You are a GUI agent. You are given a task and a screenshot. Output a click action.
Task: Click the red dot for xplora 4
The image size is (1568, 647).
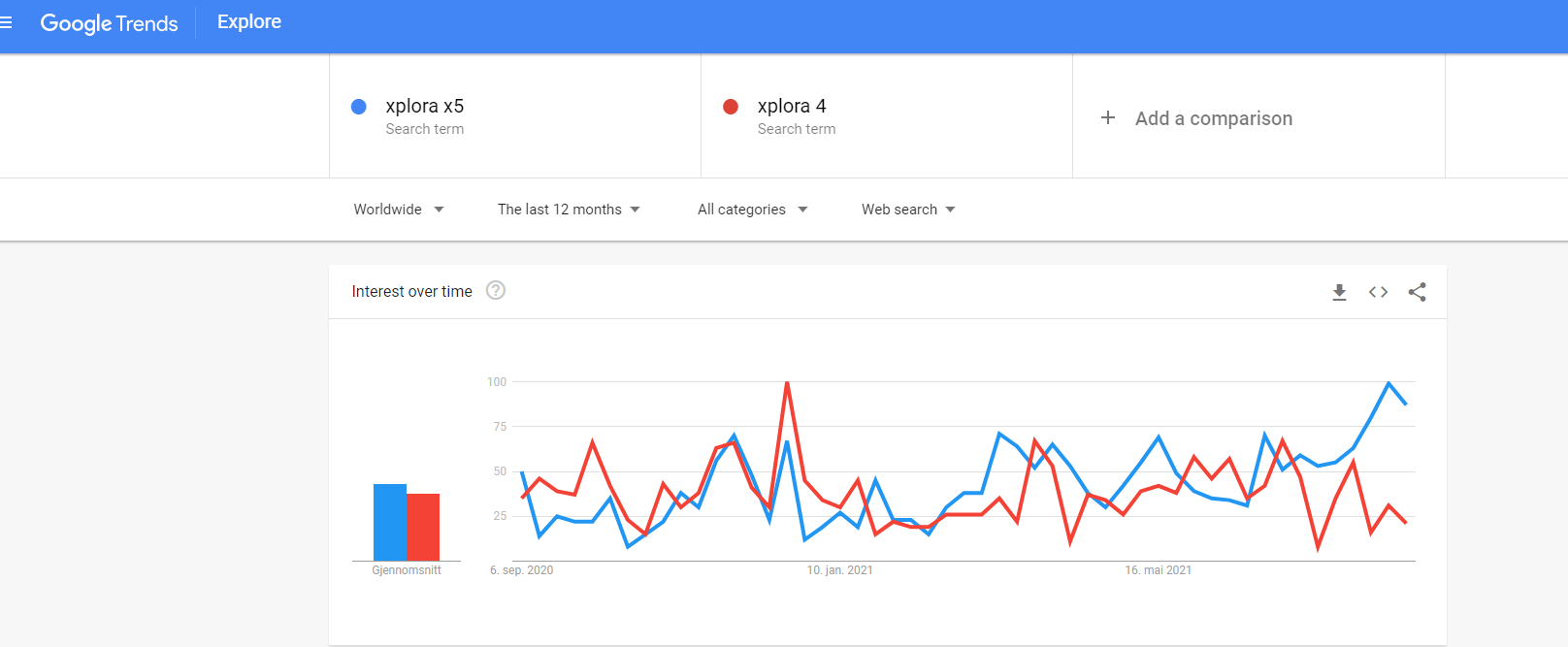731,107
